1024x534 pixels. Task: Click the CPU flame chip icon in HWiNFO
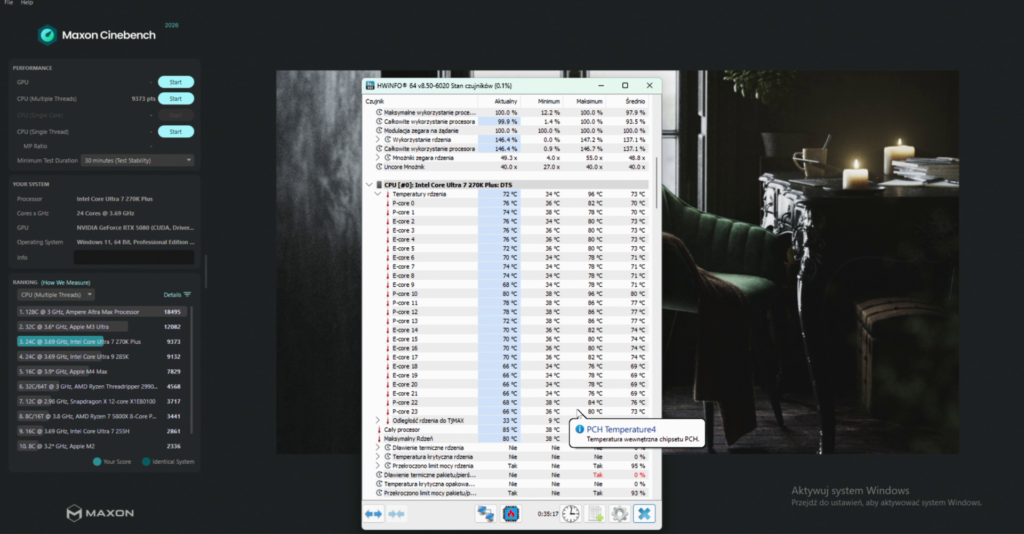click(511, 514)
